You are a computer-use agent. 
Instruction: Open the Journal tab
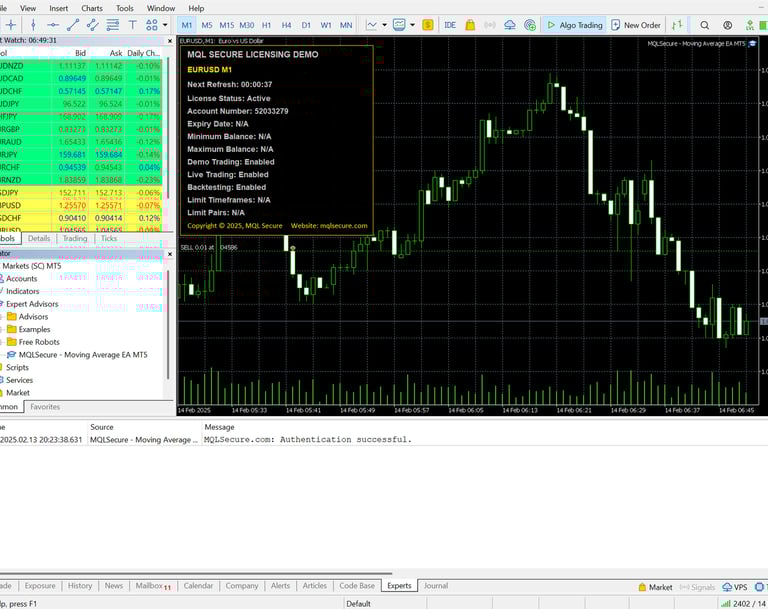click(436, 585)
